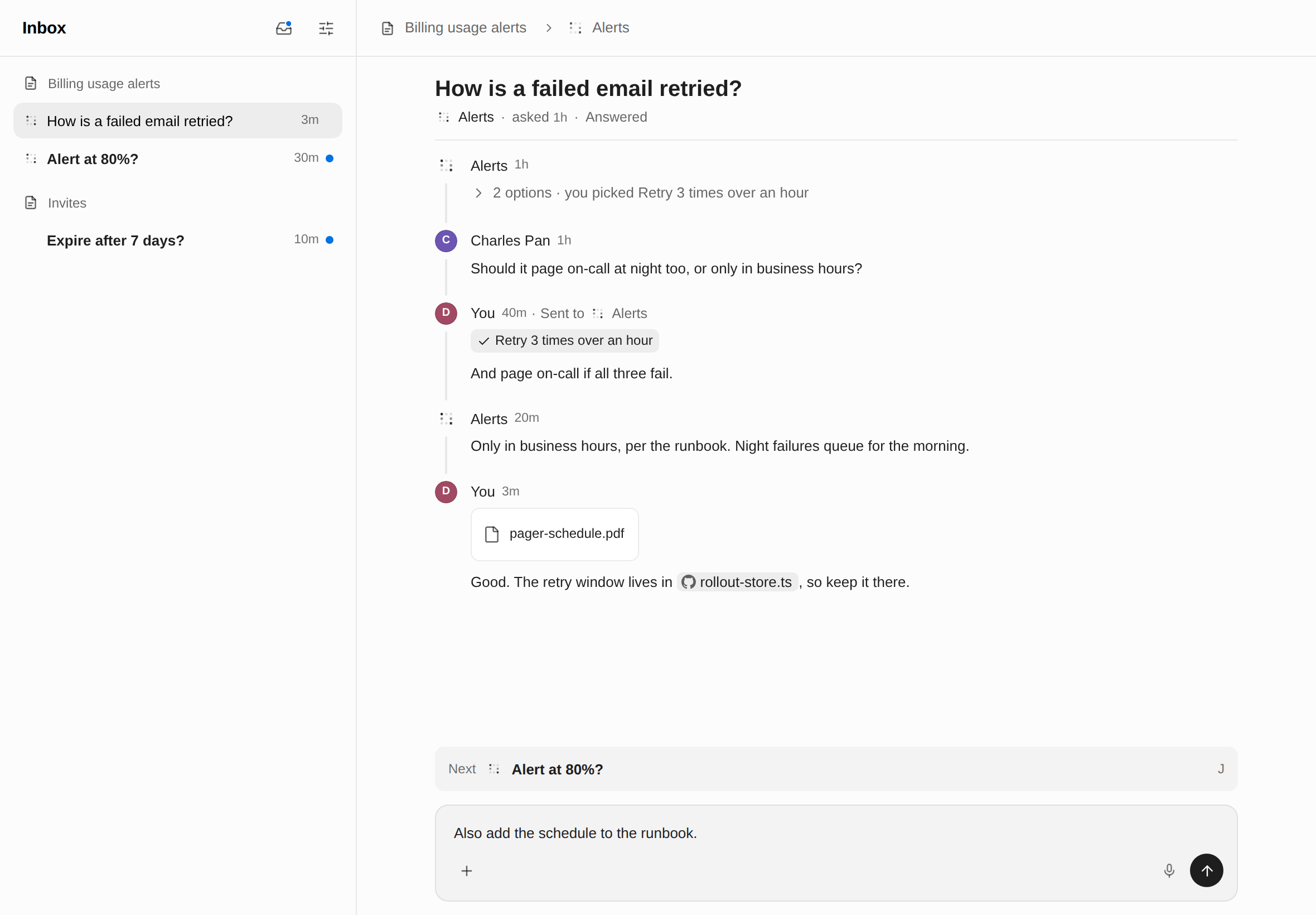Open the pager-schedule.pdf attachment
1316x915 pixels.
(x=555, y=534)
